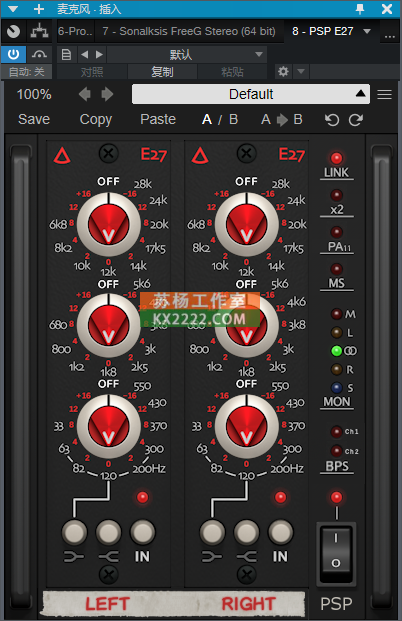Copy A to B settings
The image size is (402, 621).
tap(282, 119)
